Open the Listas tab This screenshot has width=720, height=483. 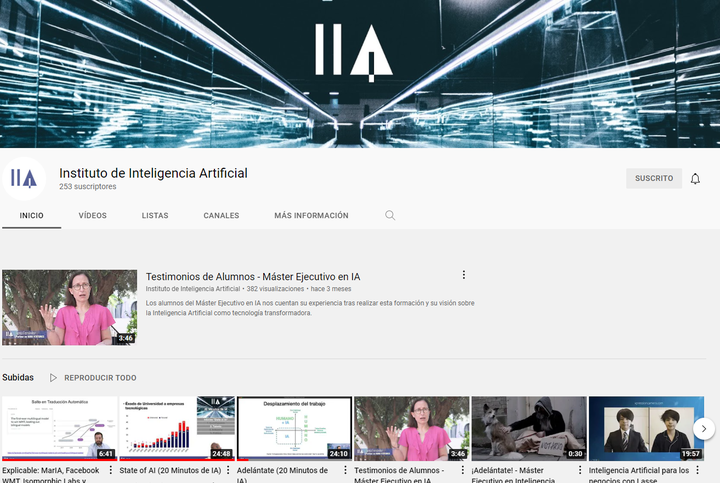point(155,215)
